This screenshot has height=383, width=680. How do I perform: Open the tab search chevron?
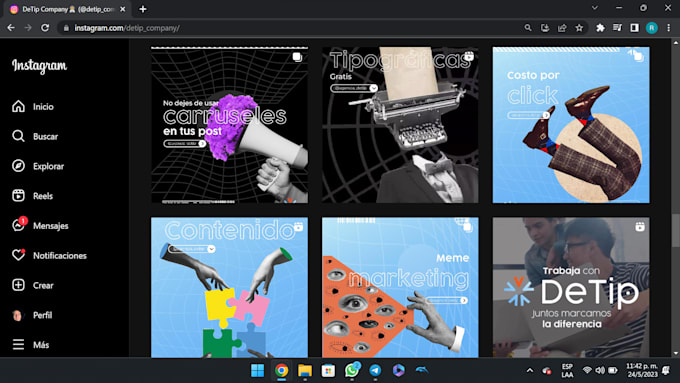coord(595,8)
